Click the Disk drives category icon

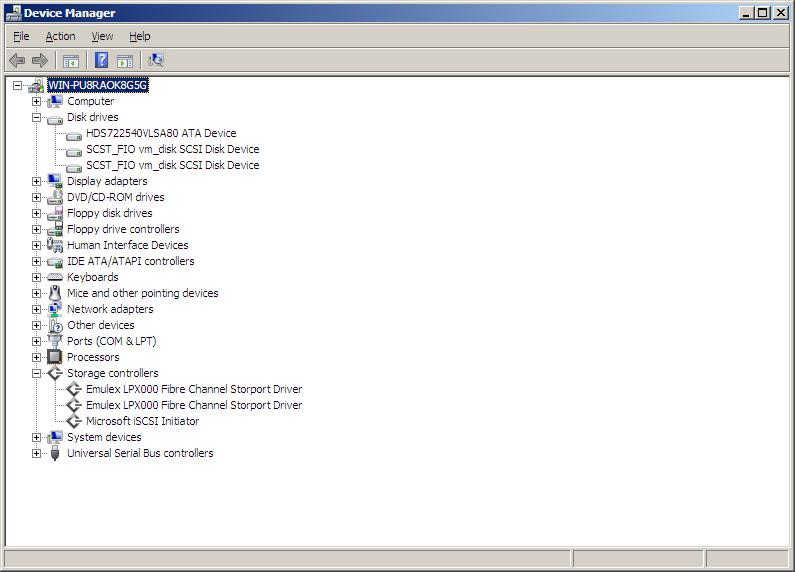(x=55, y=120)
